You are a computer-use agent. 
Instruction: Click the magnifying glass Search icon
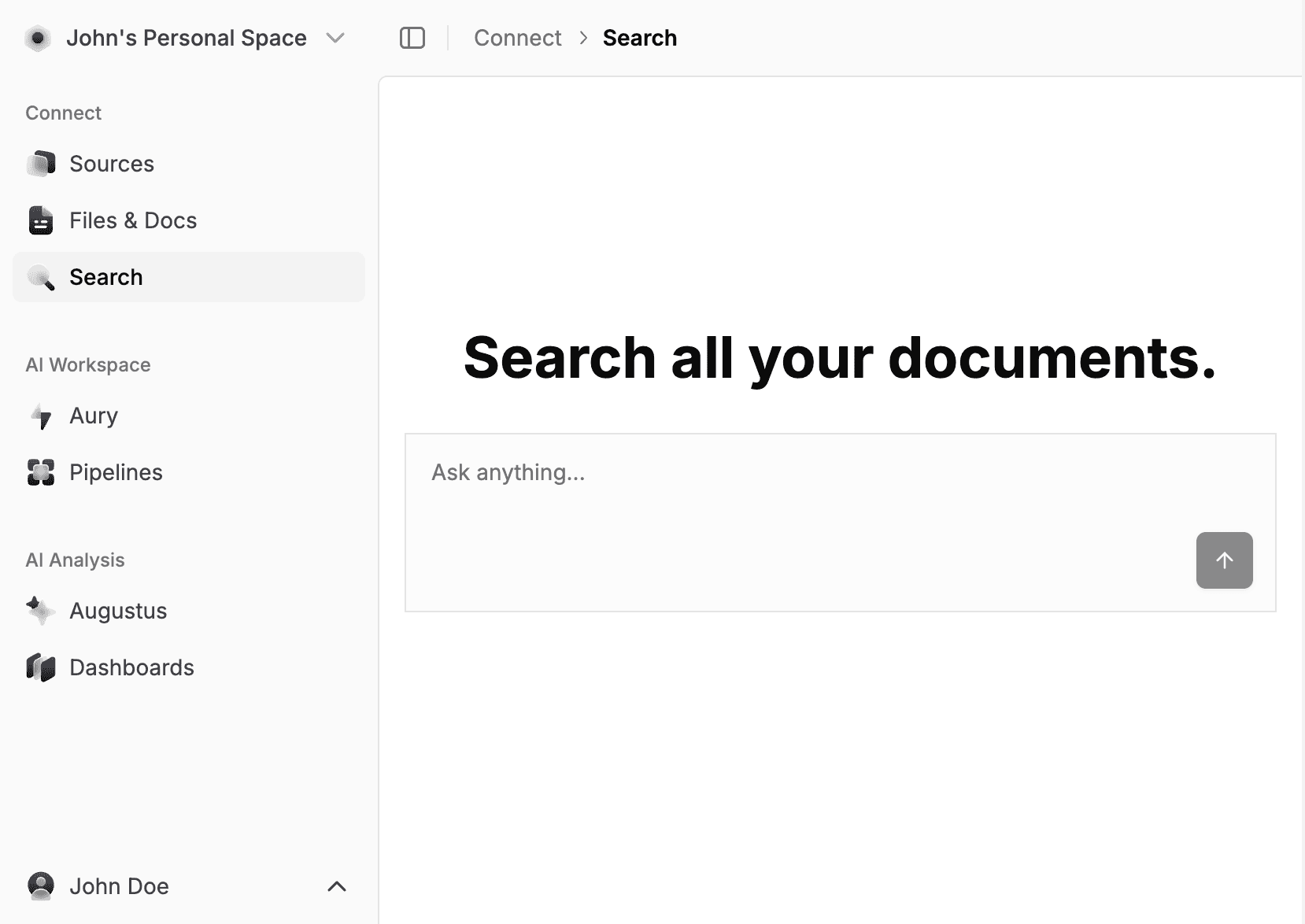(41, 277)
